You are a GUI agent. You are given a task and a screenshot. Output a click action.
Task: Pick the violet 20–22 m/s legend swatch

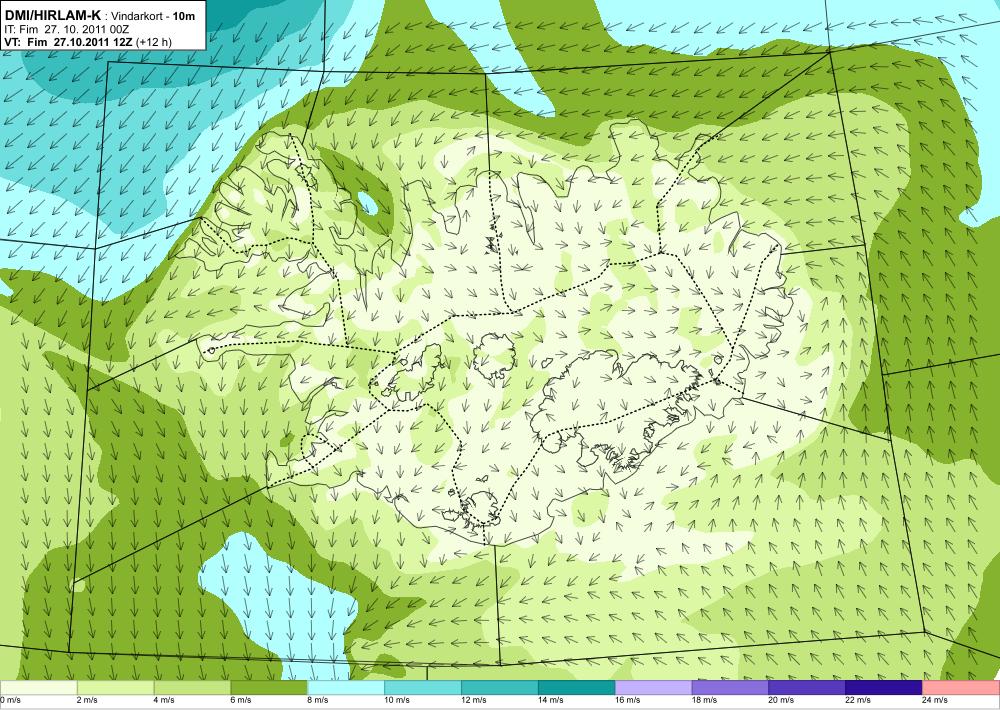click(807, 688)
